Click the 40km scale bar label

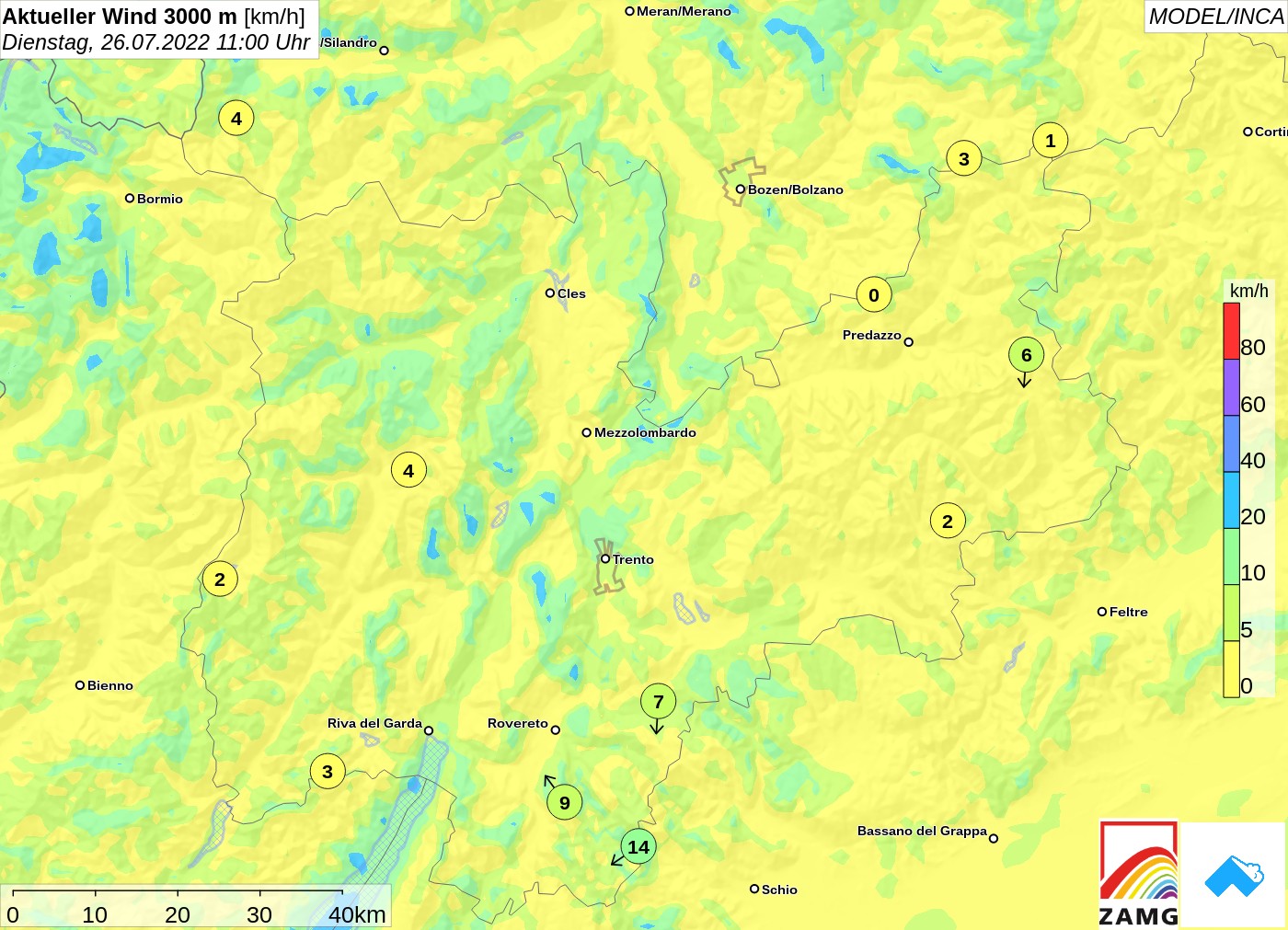point(357,914)
